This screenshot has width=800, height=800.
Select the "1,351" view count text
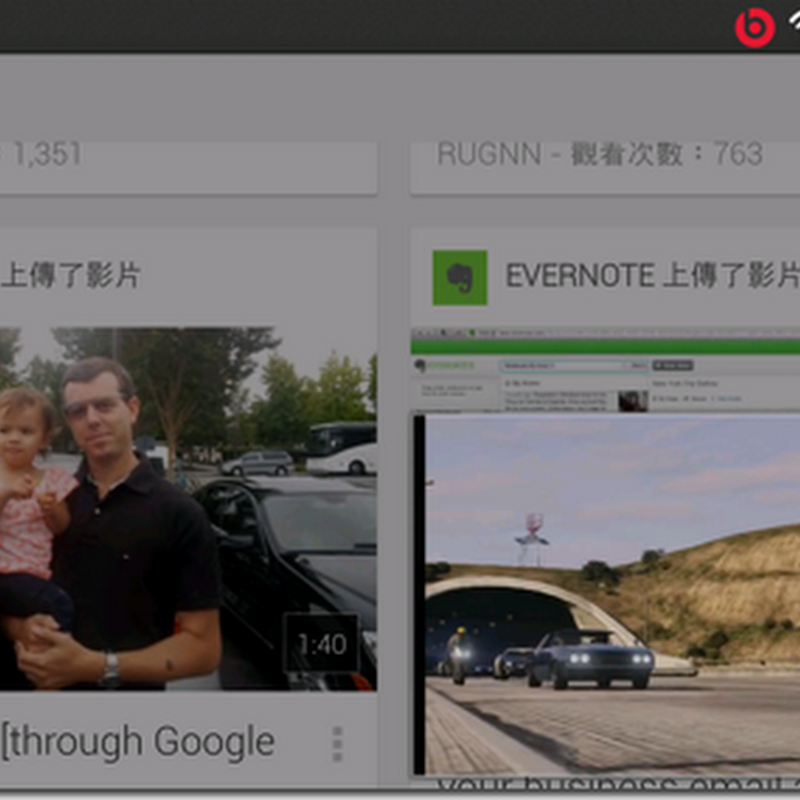point(46,154)
